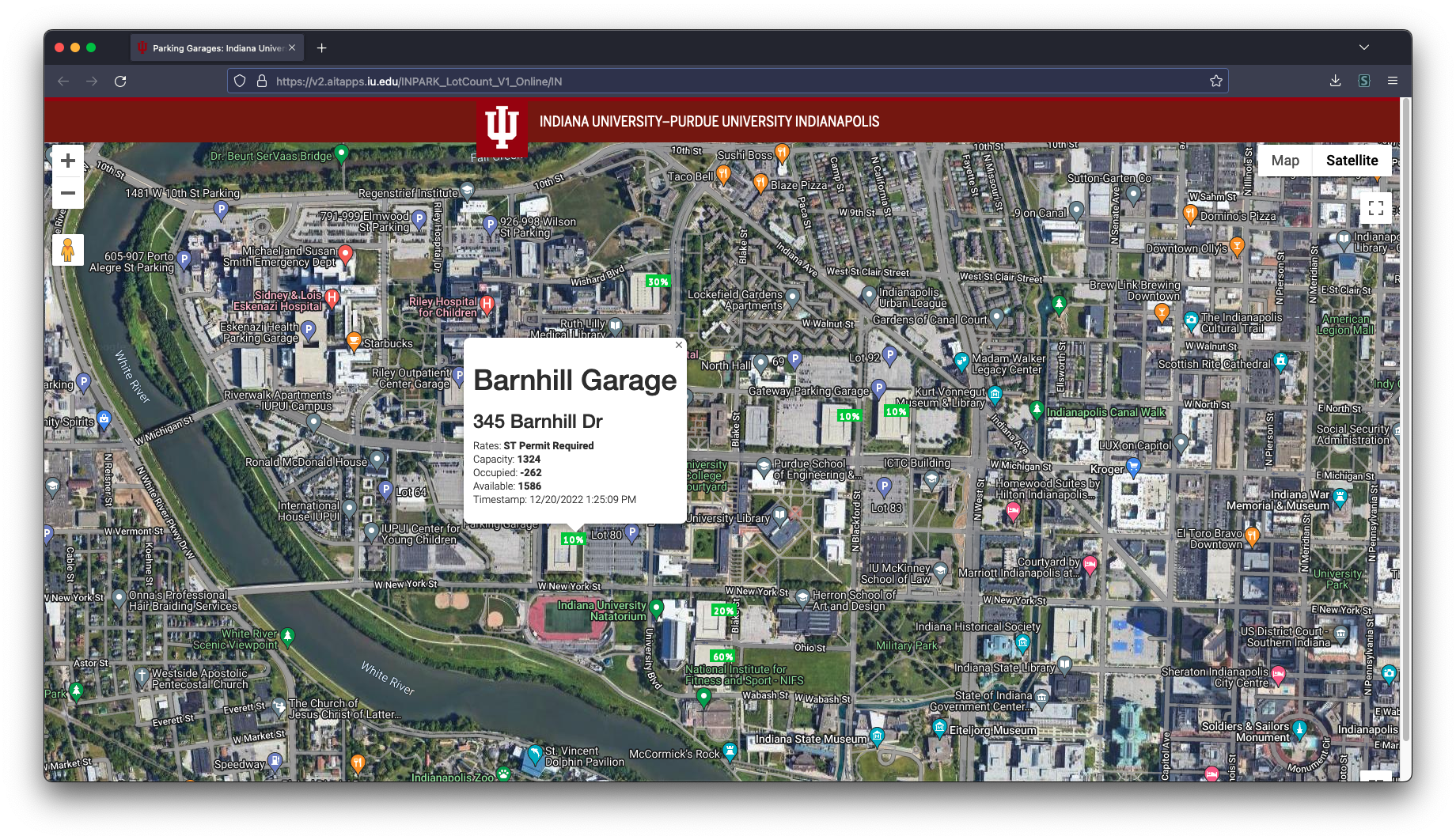Reload the current page

click(120, 81)
